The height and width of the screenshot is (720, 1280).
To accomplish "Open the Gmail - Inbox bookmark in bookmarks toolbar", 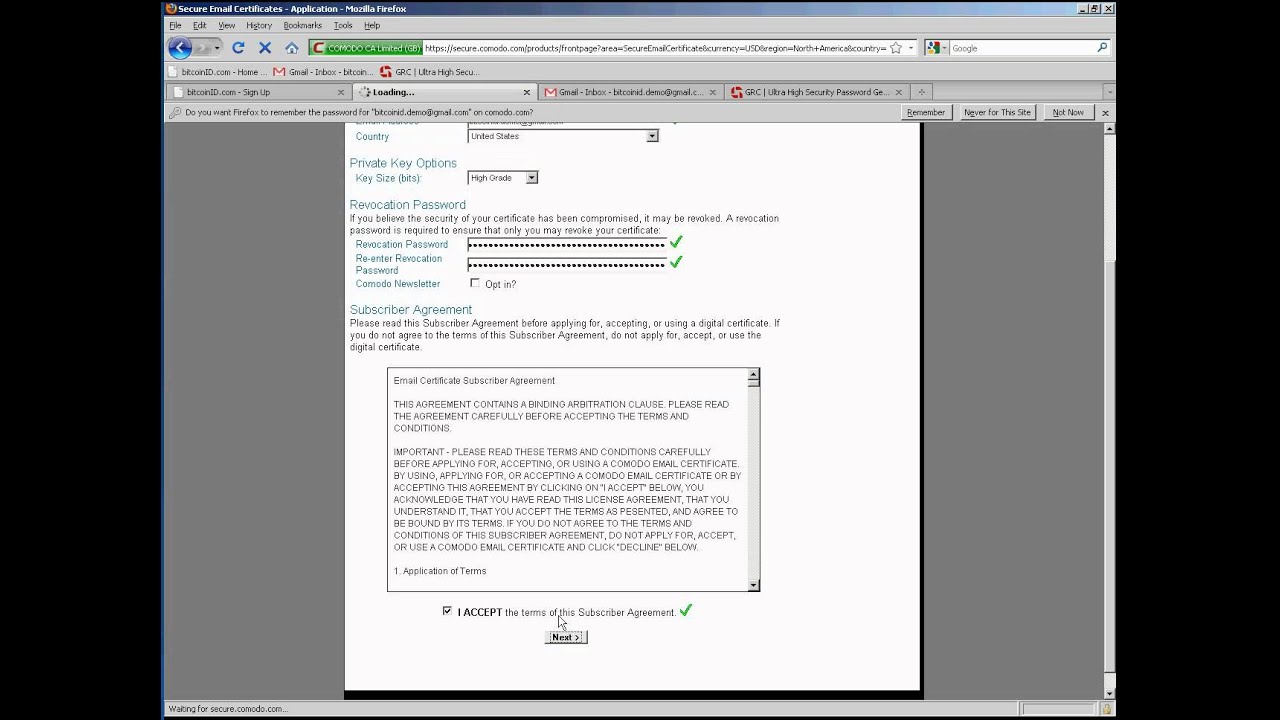I will (x=323, y=72).
